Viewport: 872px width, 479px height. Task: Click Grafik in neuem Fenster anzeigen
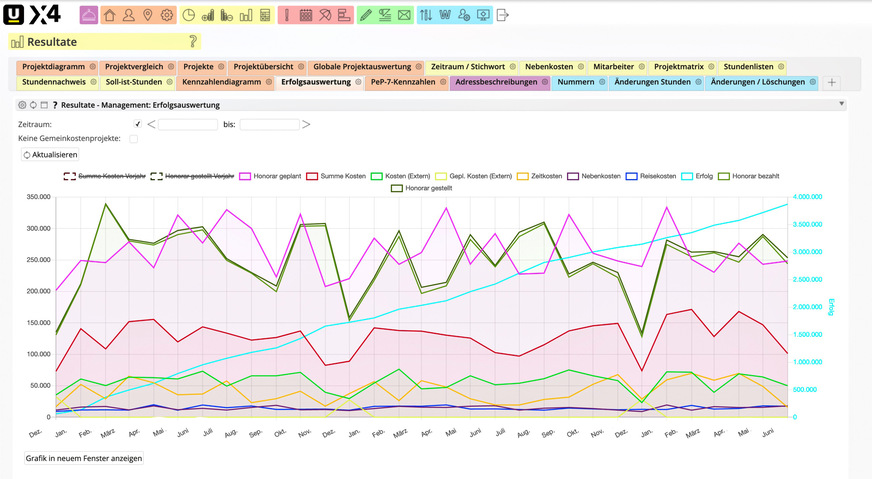coord(84,458)
